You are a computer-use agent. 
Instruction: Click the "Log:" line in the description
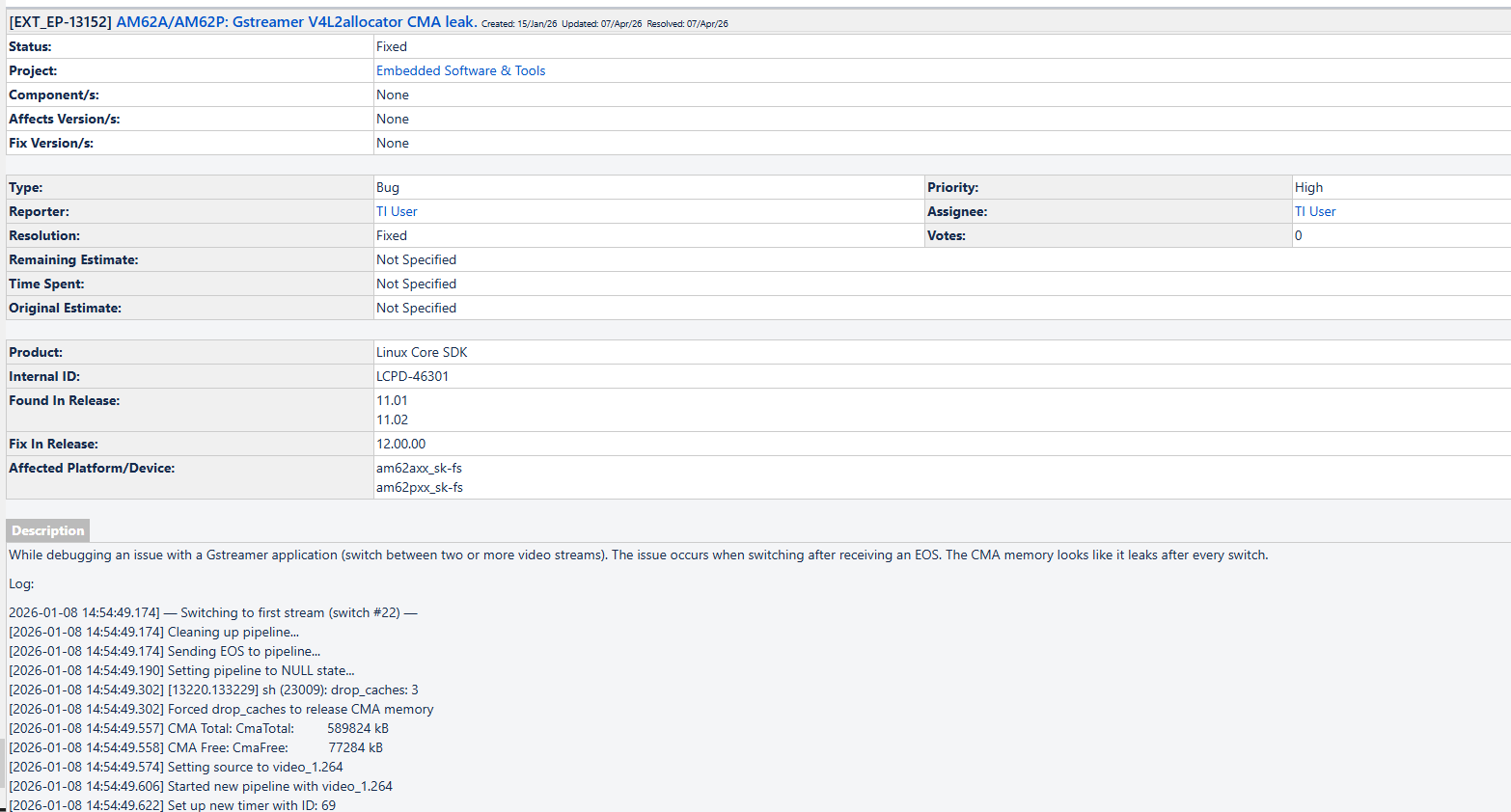[x=21, y=583]
